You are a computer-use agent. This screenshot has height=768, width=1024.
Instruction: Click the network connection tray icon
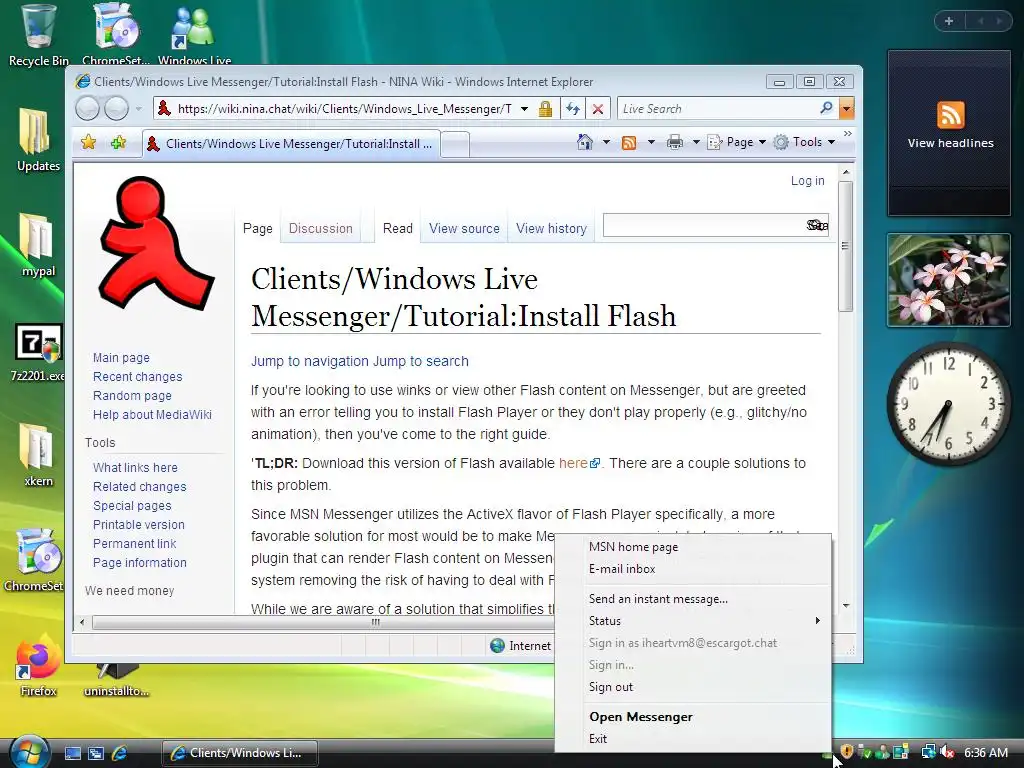928,752
